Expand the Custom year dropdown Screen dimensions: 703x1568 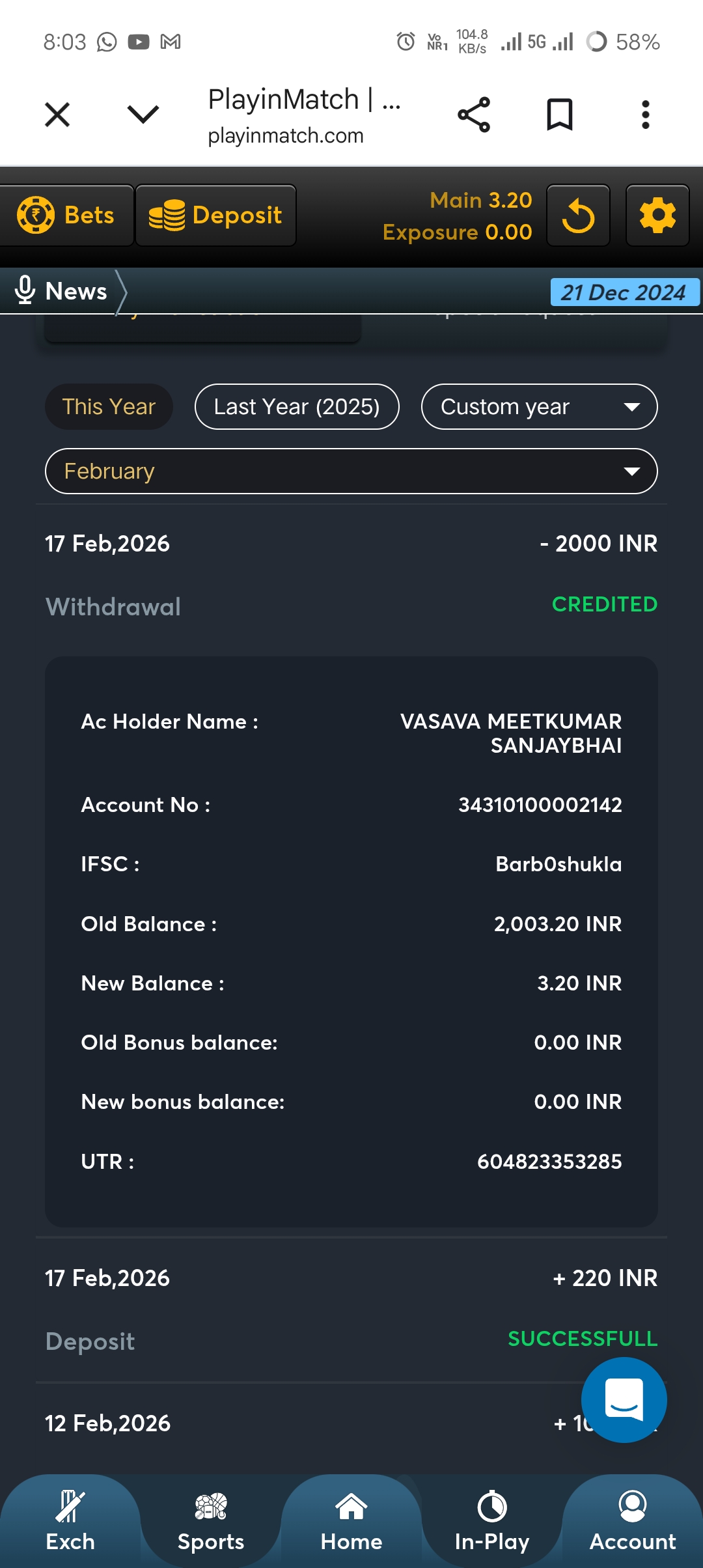click(x=539, y=407)
